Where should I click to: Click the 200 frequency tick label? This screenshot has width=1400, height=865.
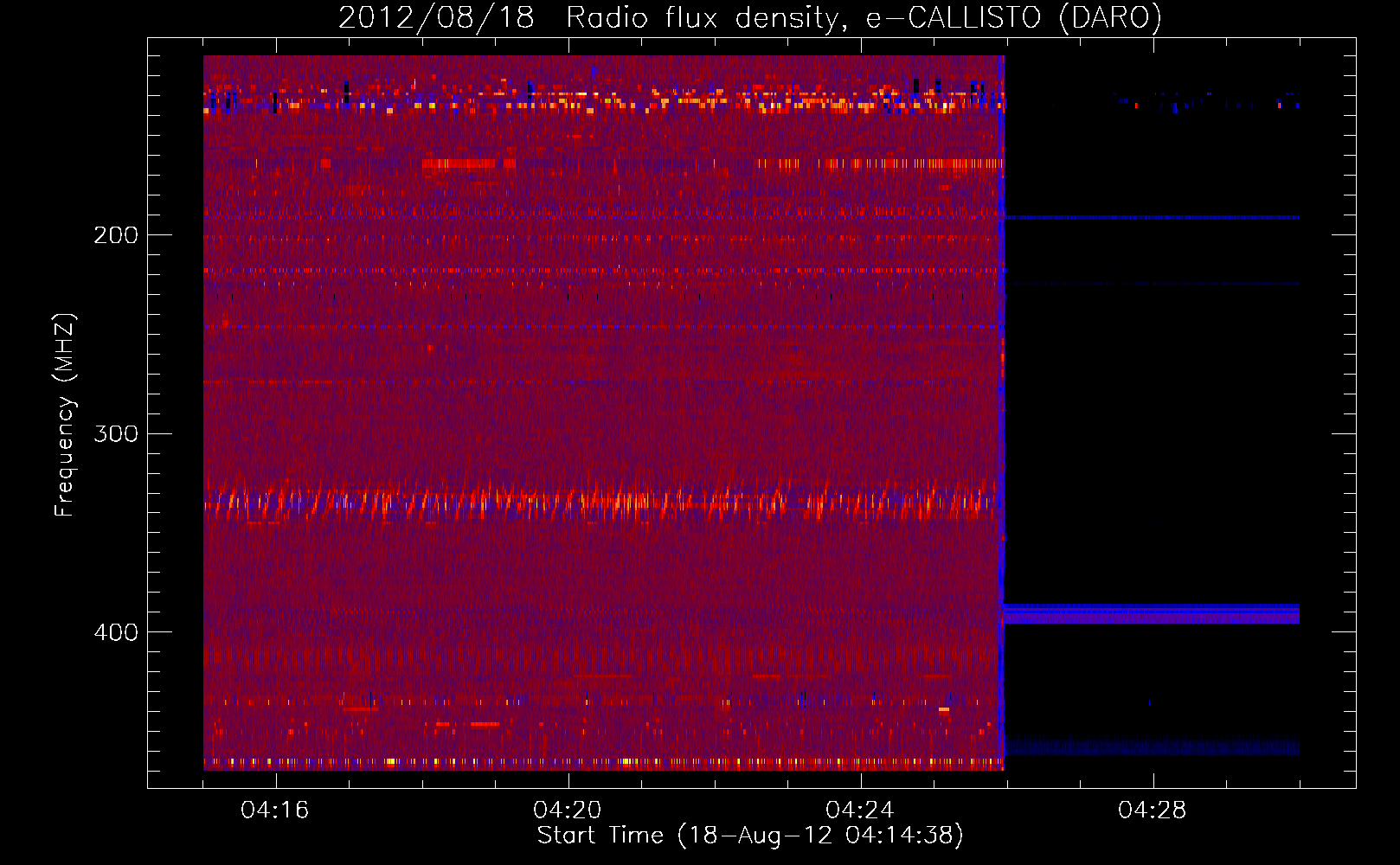point(116,235)
